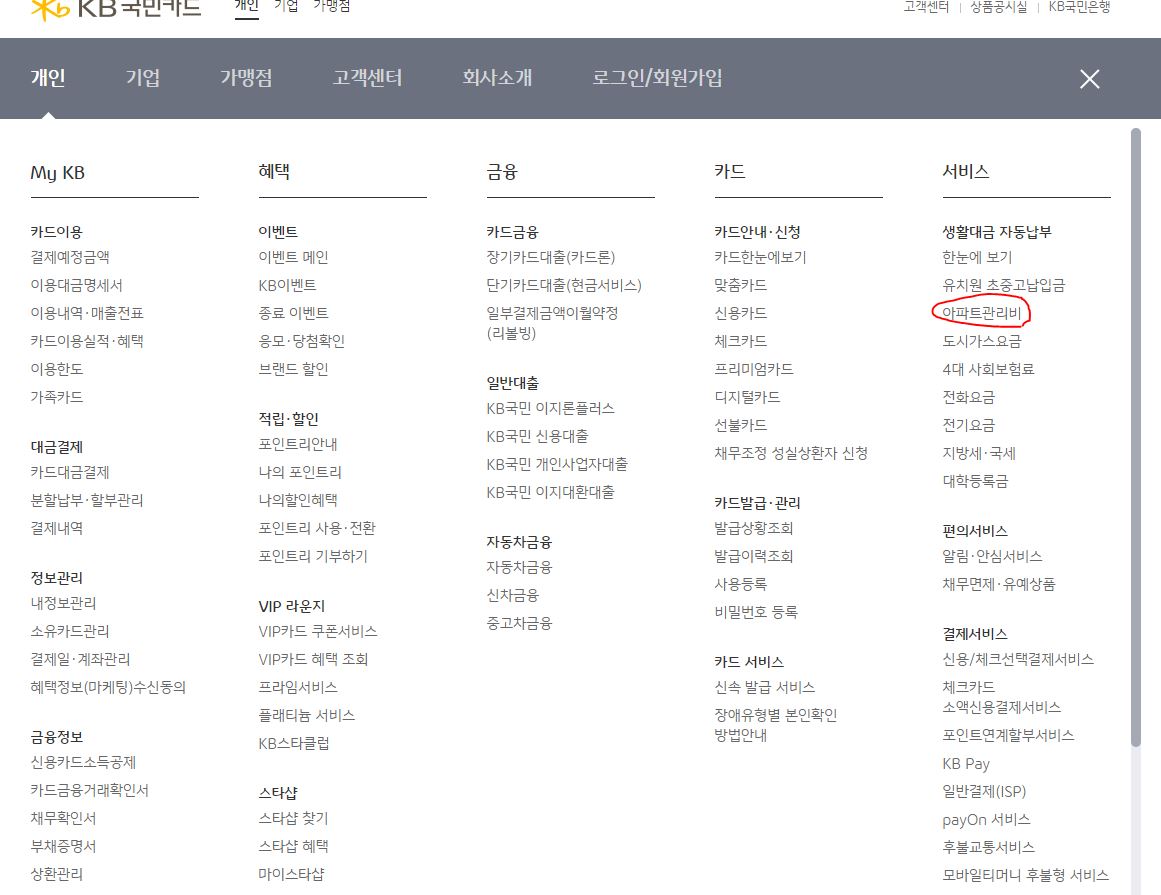Select 알림·안심서비스
Screen dimensions: 1161x895
point(992,556)
